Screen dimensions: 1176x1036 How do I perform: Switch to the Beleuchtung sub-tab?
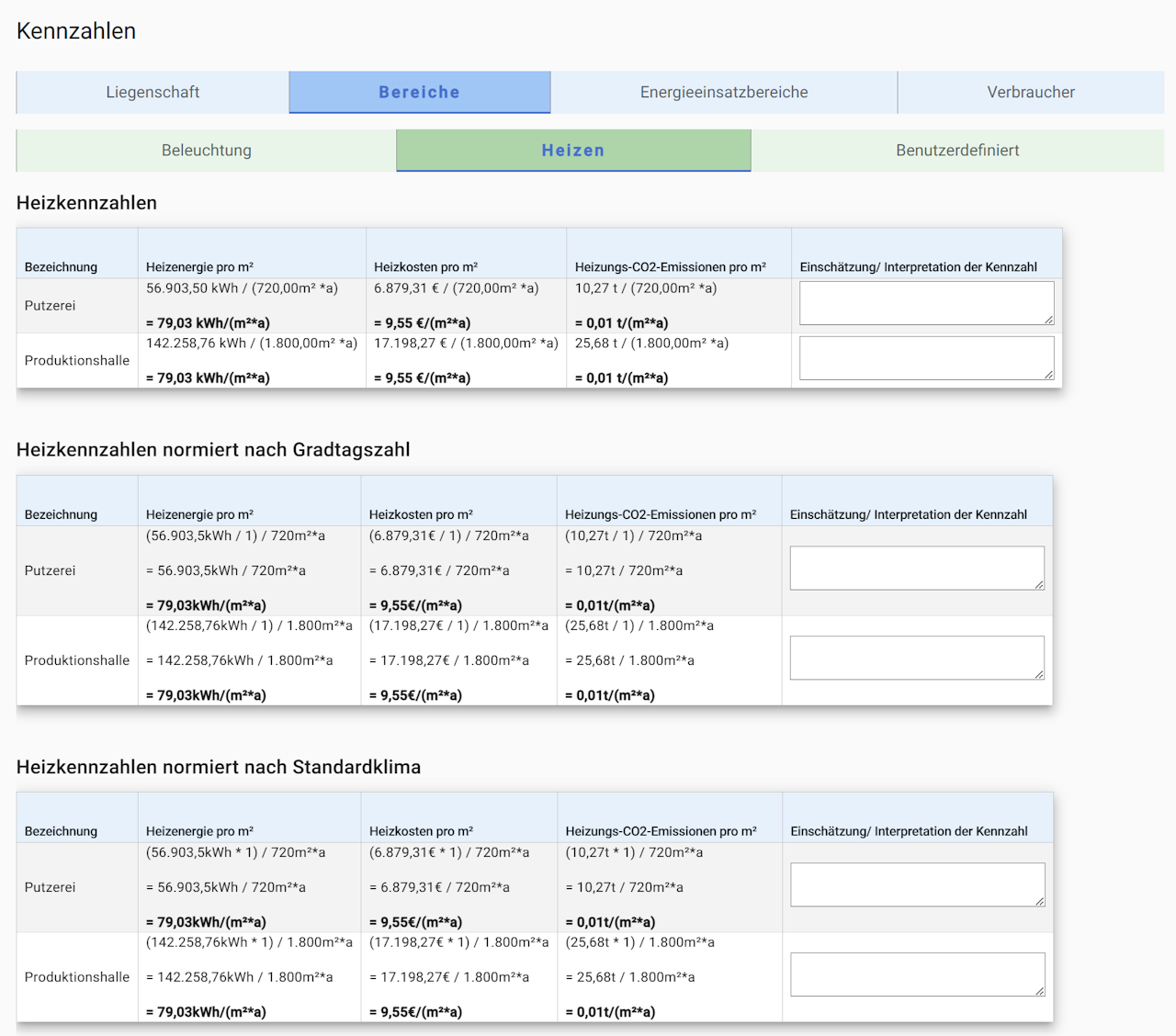pyautogui.click(x=206, y=151)
